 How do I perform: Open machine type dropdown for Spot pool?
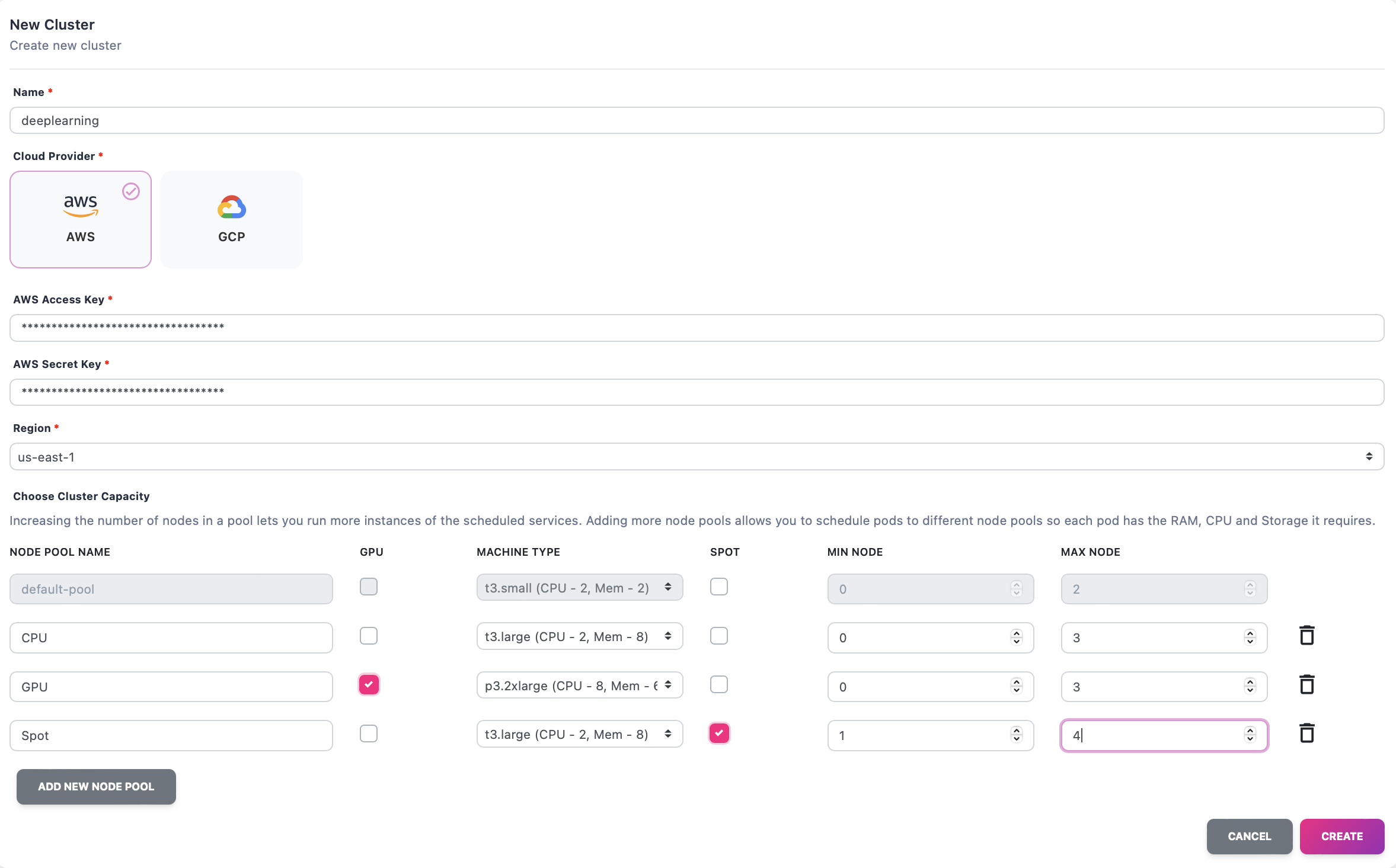coord(580,734)
